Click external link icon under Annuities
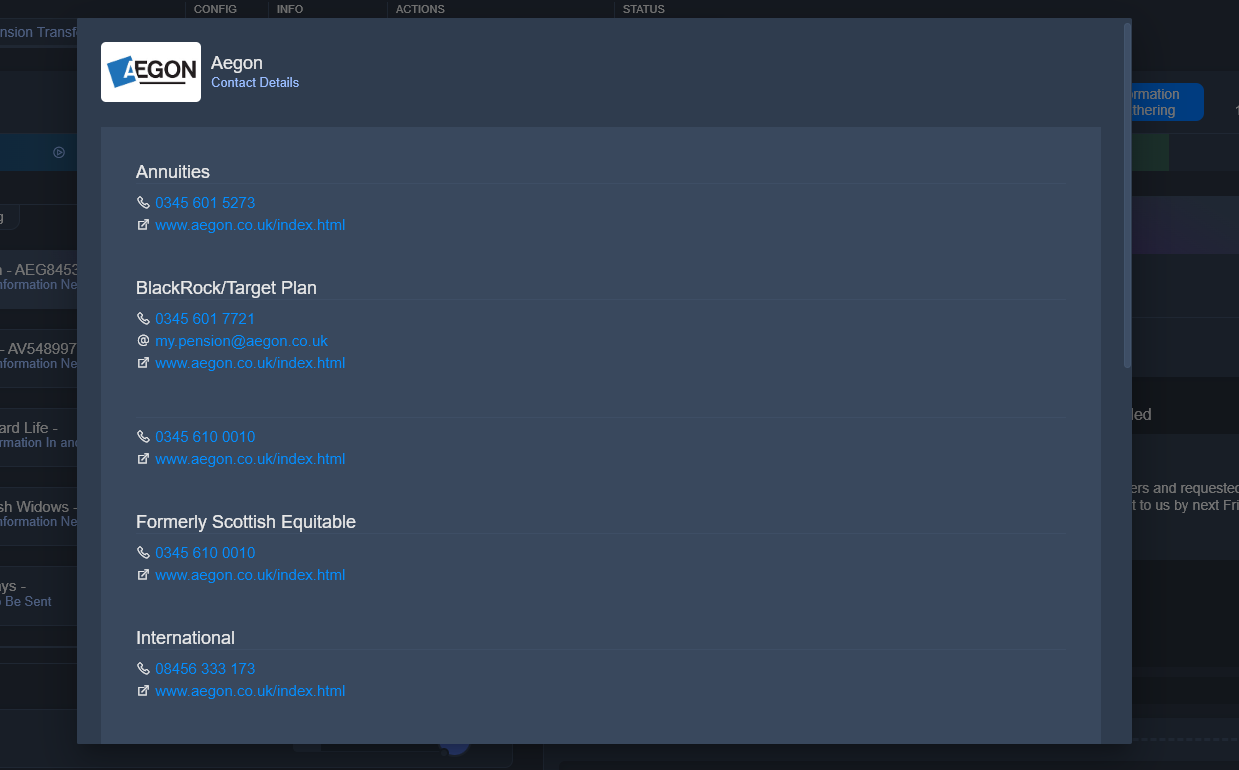The image size is (1239, 770). click(x=143, y=225)
